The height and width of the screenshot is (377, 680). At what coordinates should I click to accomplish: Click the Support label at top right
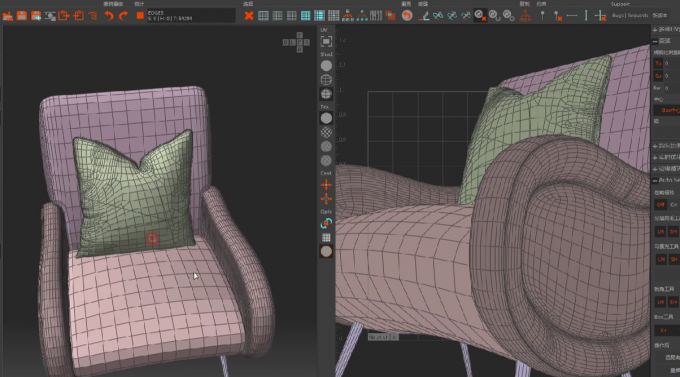click(620, 4)
